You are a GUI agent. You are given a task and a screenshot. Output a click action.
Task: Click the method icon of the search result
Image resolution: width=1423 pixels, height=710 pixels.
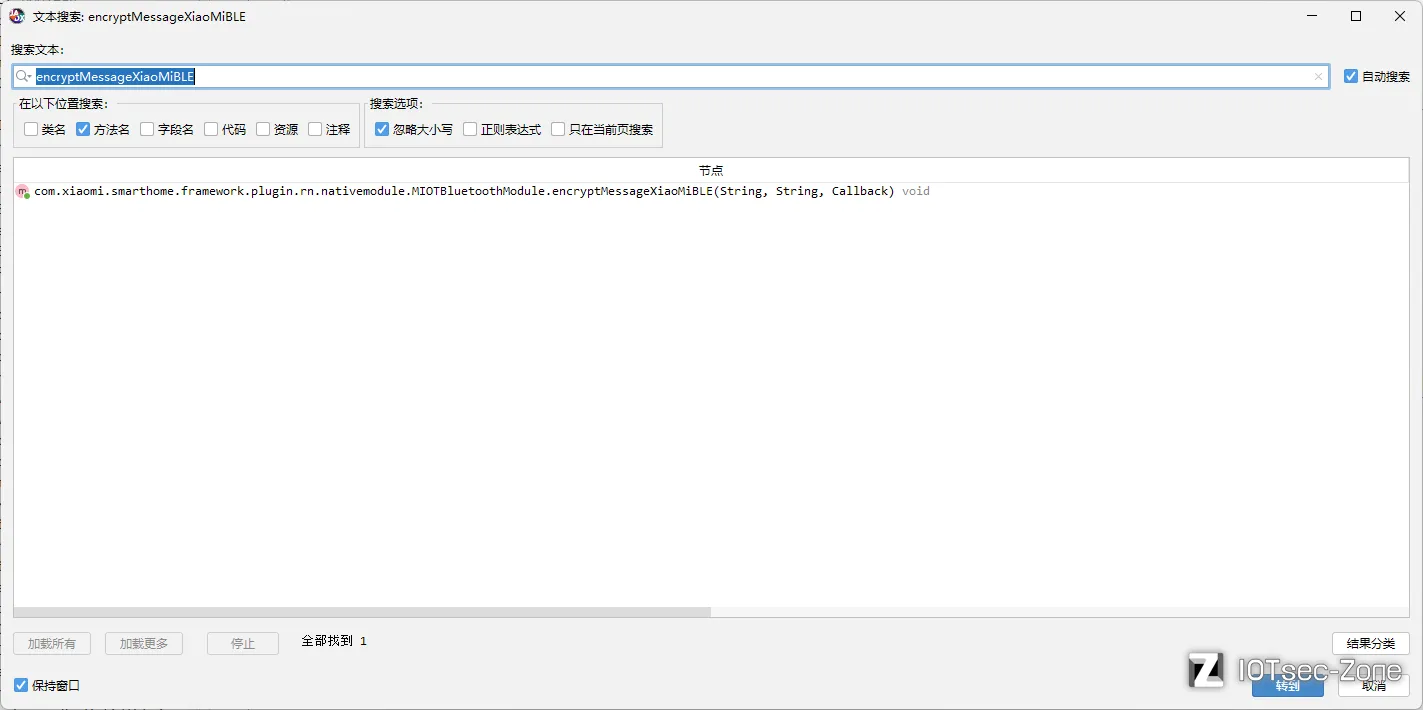coord(23,191)
